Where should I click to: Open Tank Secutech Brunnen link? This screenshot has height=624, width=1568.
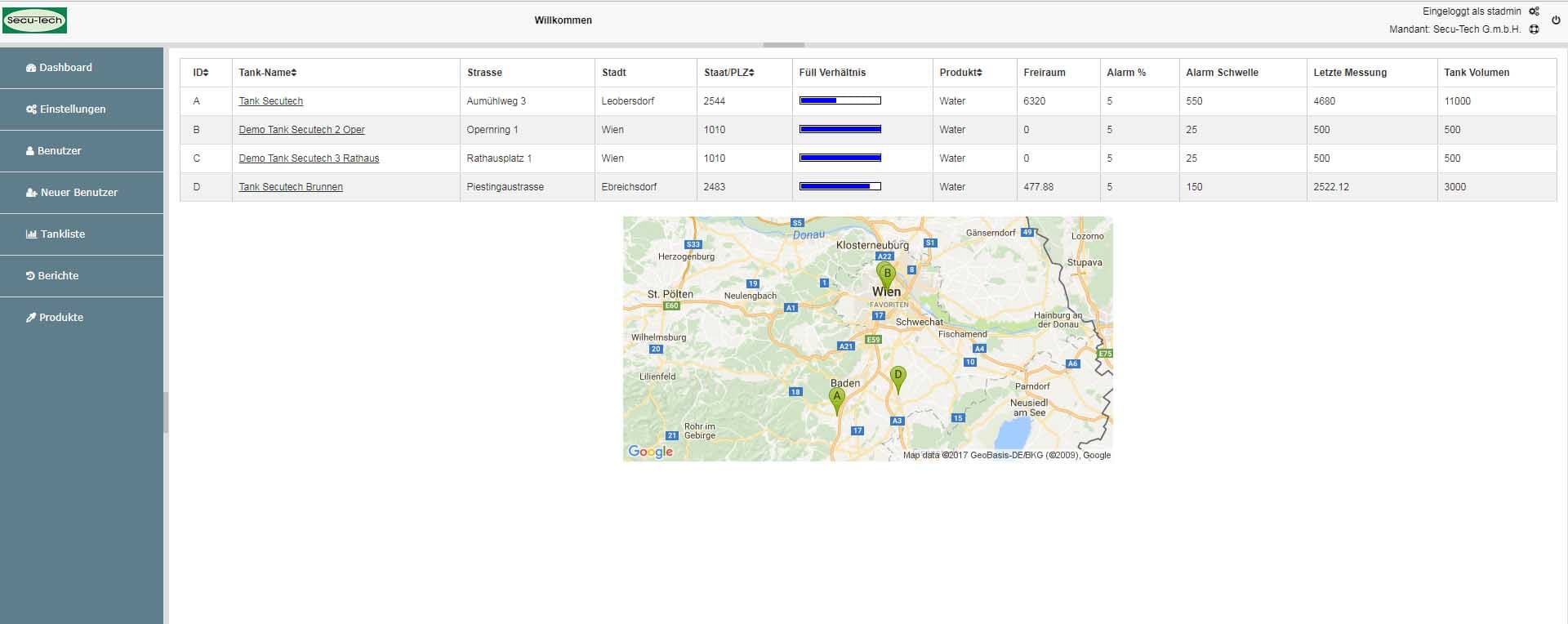click(x=291, y=187)
